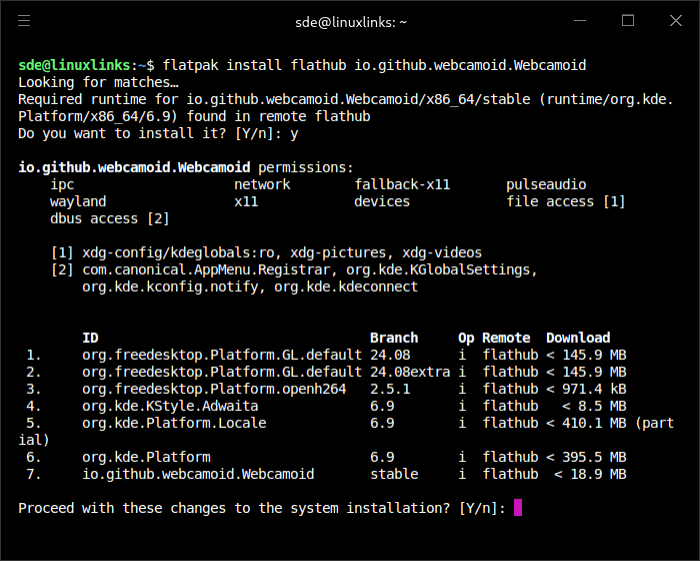Click the 'dbus access [2]' permission entry
Viewport: 700px width, 561px height.
point(110,219)
